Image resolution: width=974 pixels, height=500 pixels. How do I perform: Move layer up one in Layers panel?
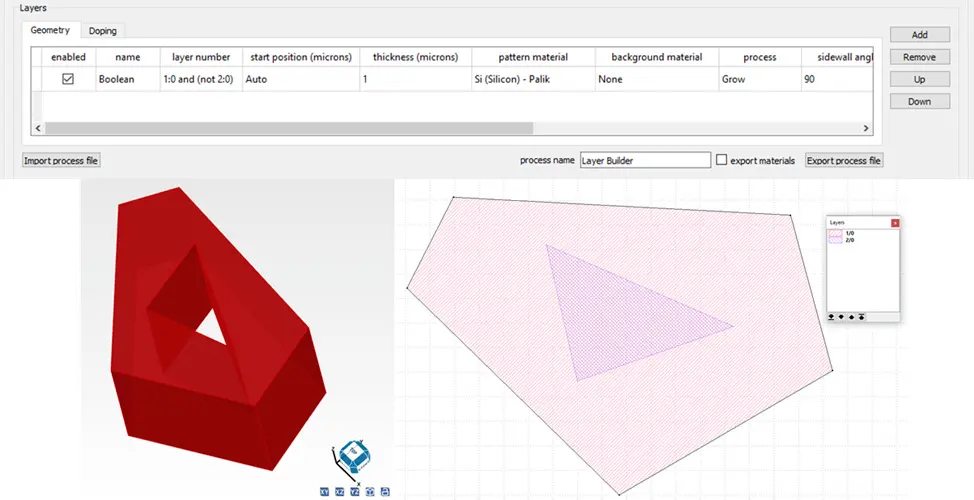852,317
